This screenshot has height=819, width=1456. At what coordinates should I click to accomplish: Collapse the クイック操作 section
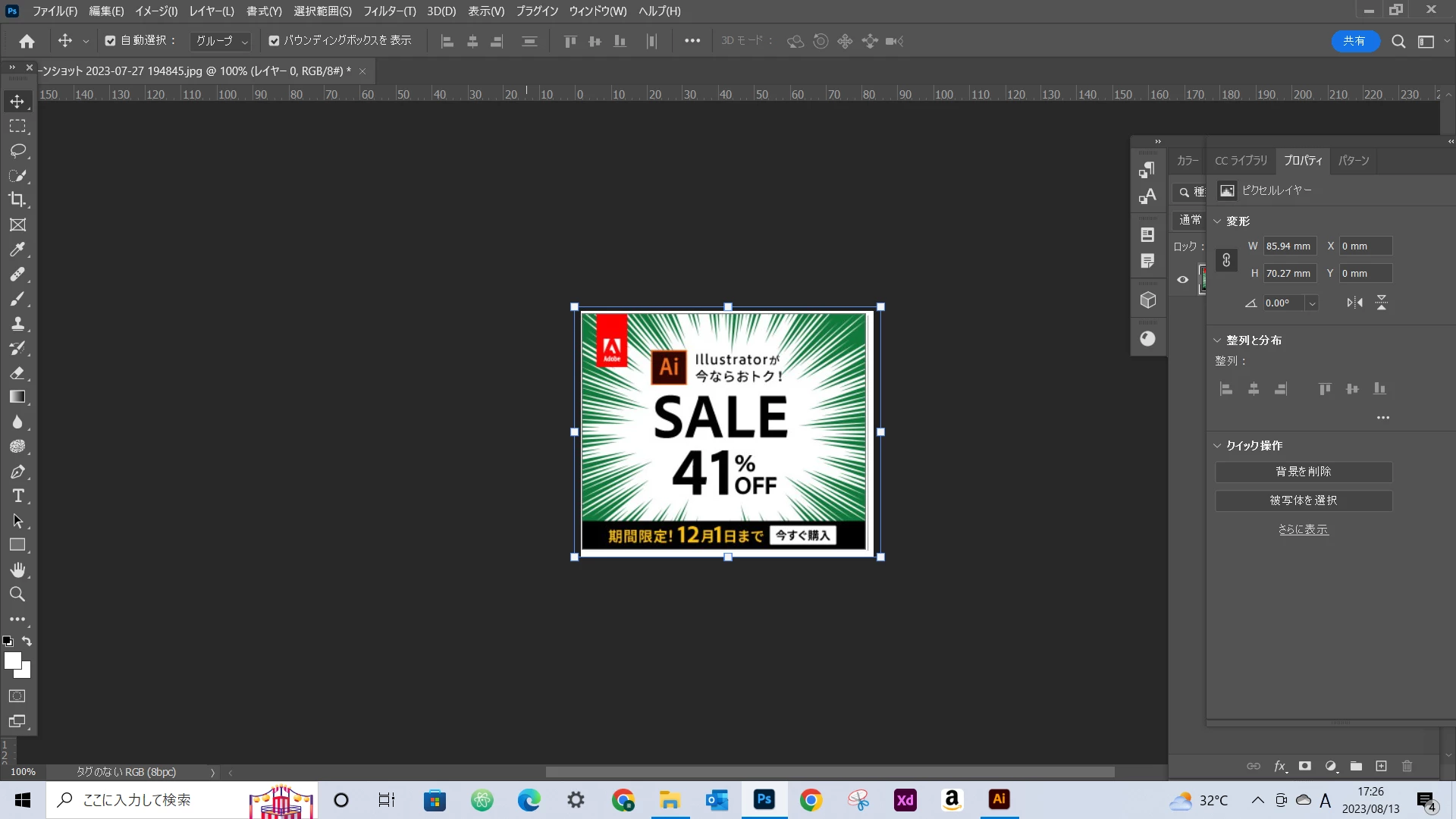coord(1217,446)
